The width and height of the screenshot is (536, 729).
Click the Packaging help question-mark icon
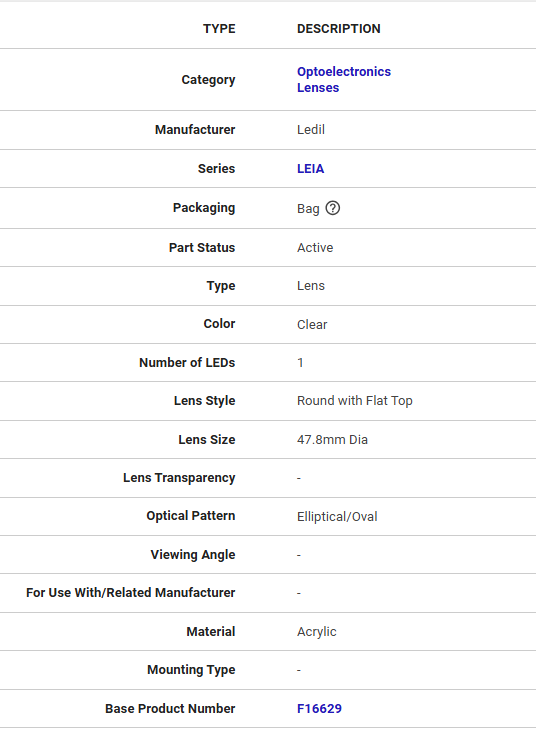pos(332,208)
